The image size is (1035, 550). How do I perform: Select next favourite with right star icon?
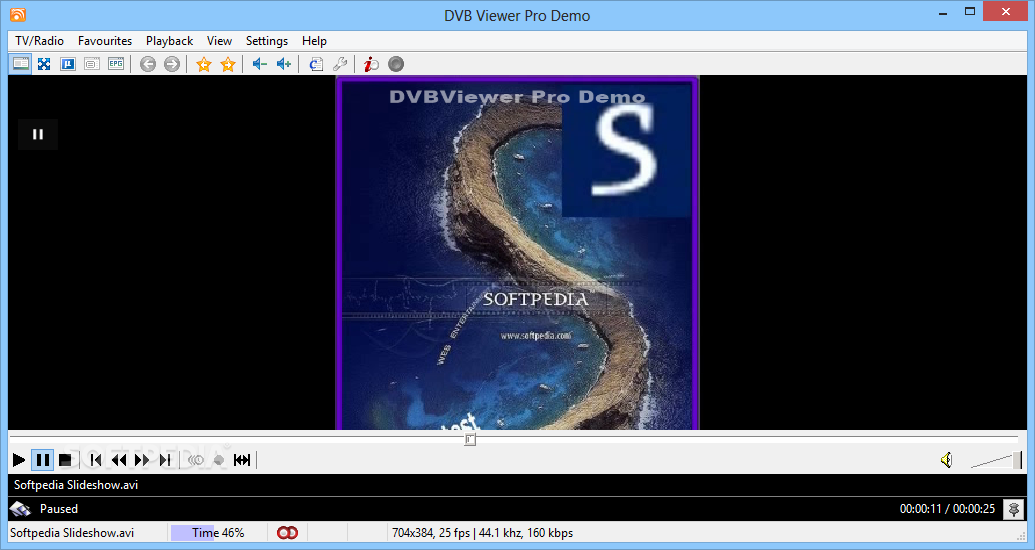[x=228, y=64]
